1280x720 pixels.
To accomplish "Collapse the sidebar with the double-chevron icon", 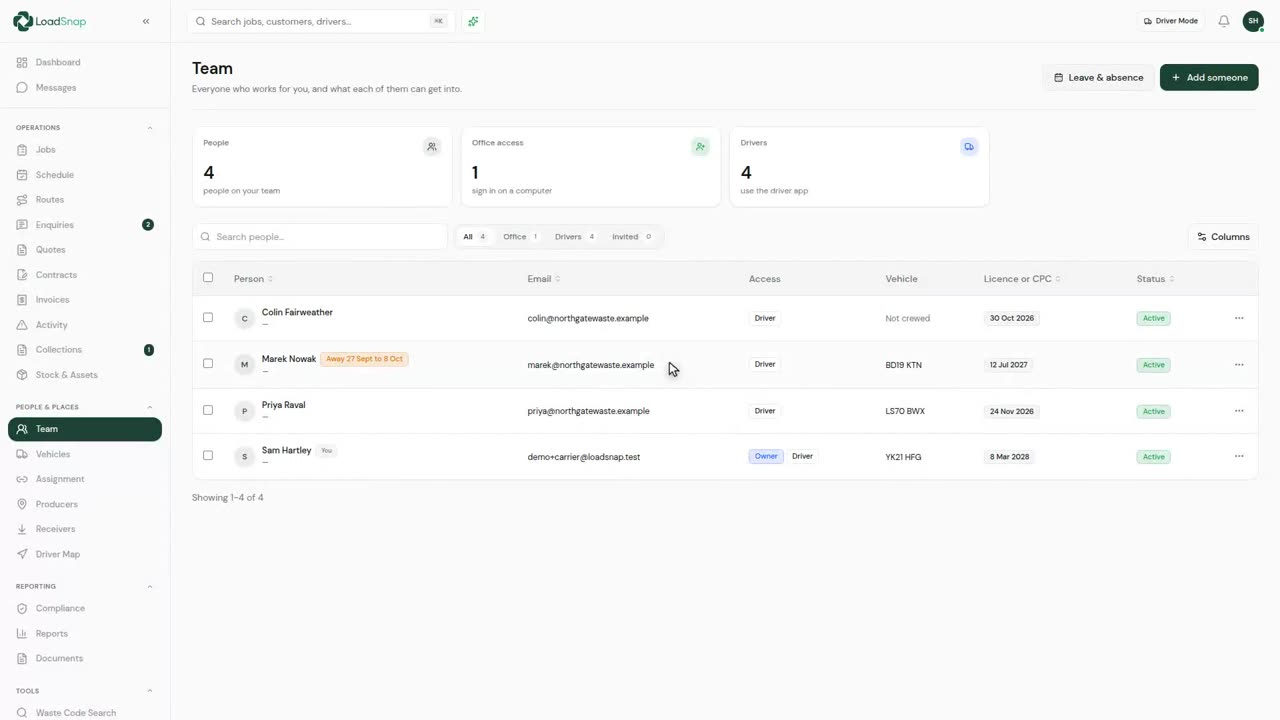I will [146, 21].
